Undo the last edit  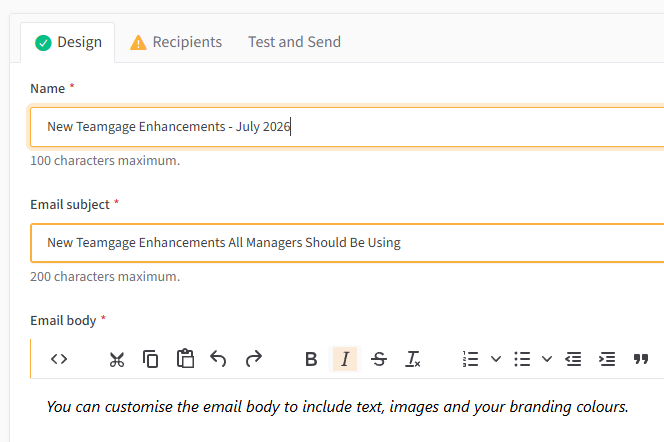[219, 359]
